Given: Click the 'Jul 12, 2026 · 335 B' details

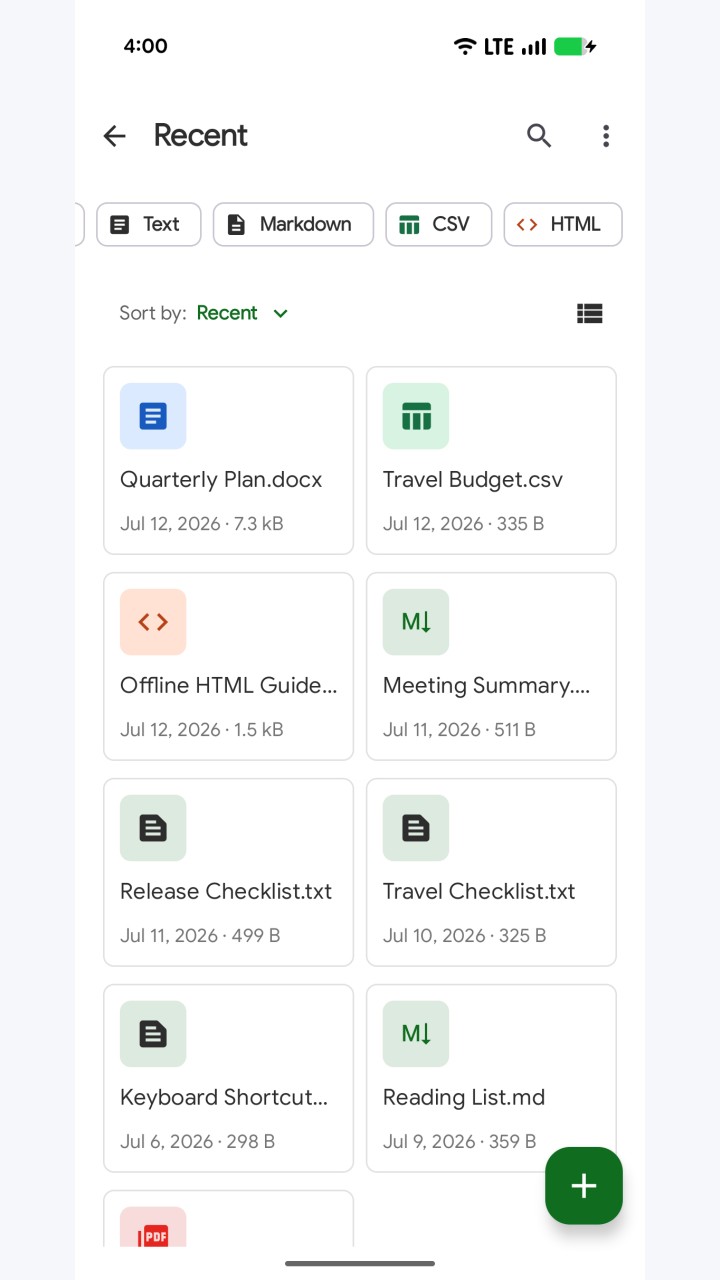Looking at the screenshot, I should pyautogui.click(x=464, y=524).
